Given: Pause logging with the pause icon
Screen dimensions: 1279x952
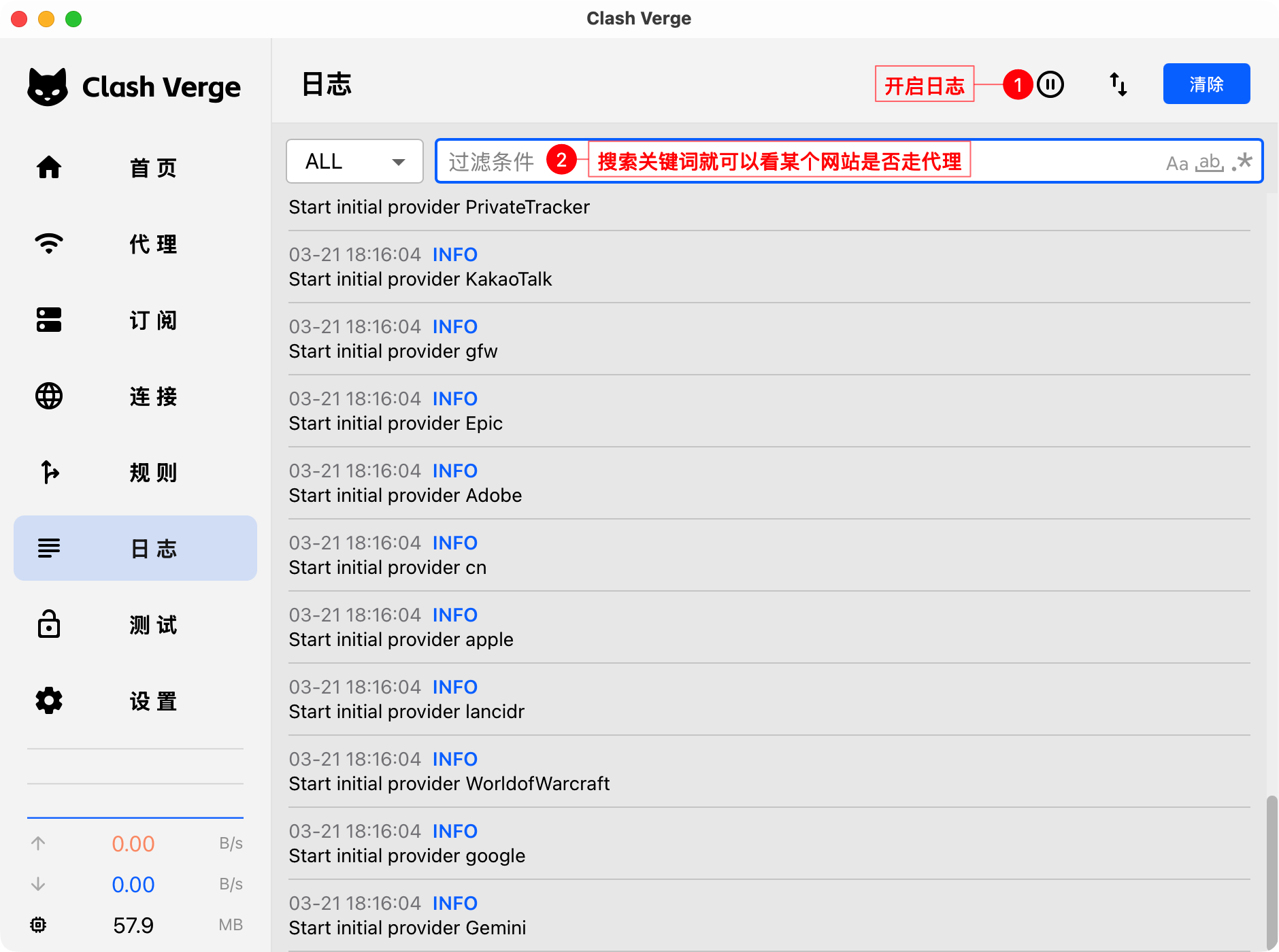Looking at the screenshot, I should tap(1050, 84).
